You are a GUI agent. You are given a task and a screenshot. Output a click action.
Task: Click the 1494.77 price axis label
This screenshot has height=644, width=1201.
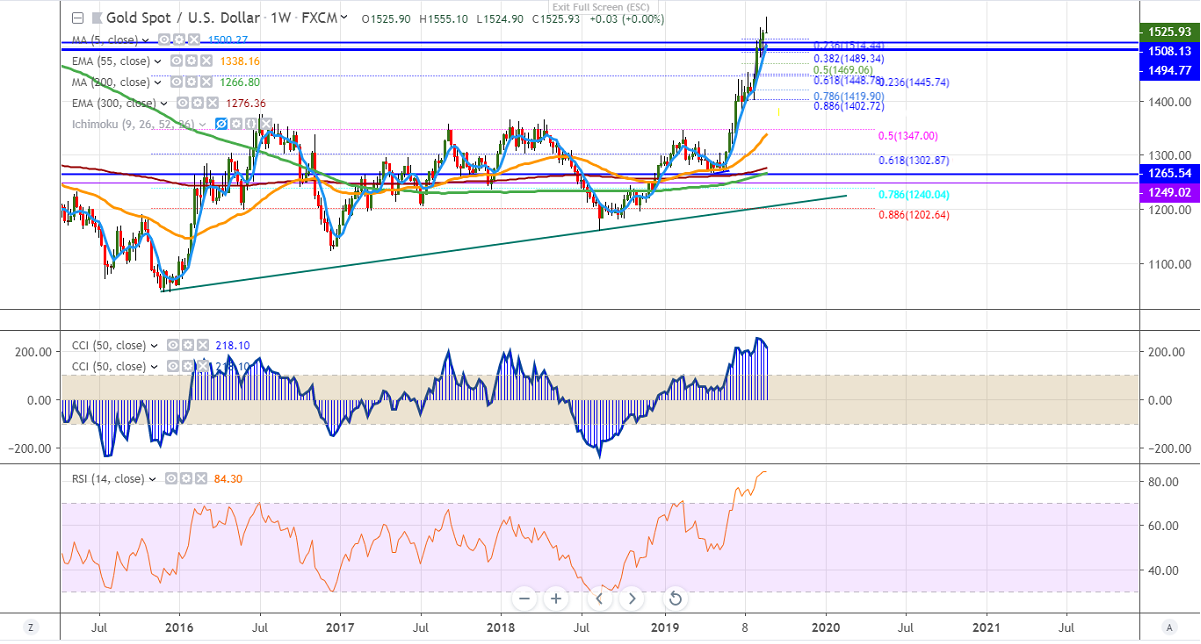(x=1169, y=69)
